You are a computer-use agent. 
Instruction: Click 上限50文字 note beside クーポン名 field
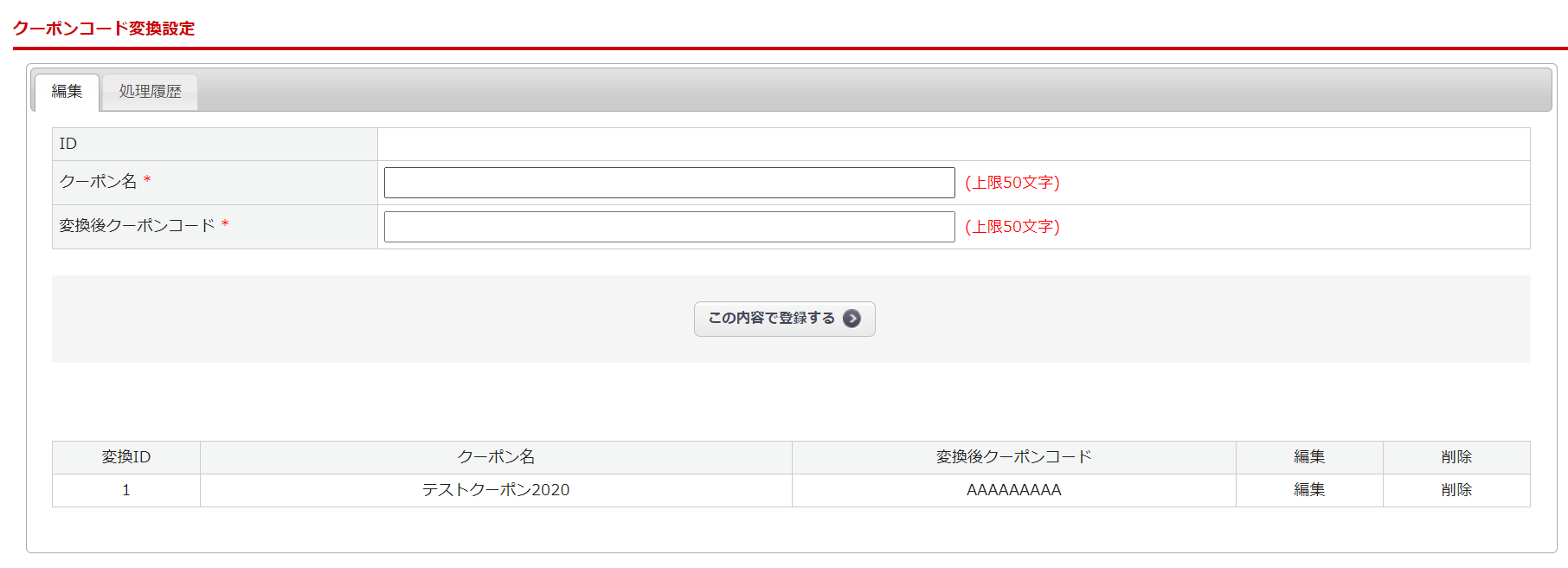[x=1012, y=183]
